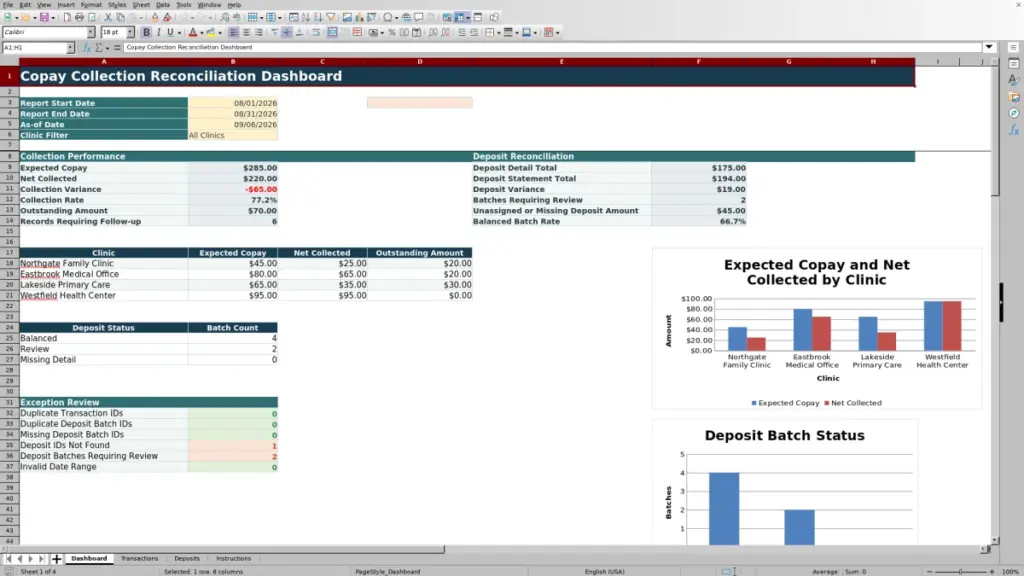Click the Expected Copay and Net Collected chart
Screen dimensions: 1024x576
click(816, 328)
